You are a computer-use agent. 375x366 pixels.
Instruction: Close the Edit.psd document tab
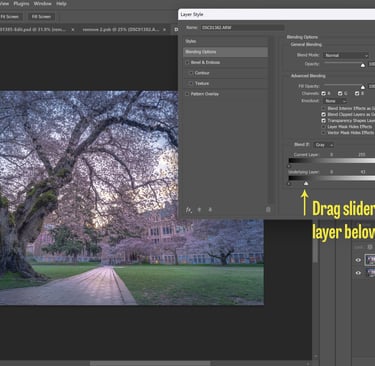(73, 30)
